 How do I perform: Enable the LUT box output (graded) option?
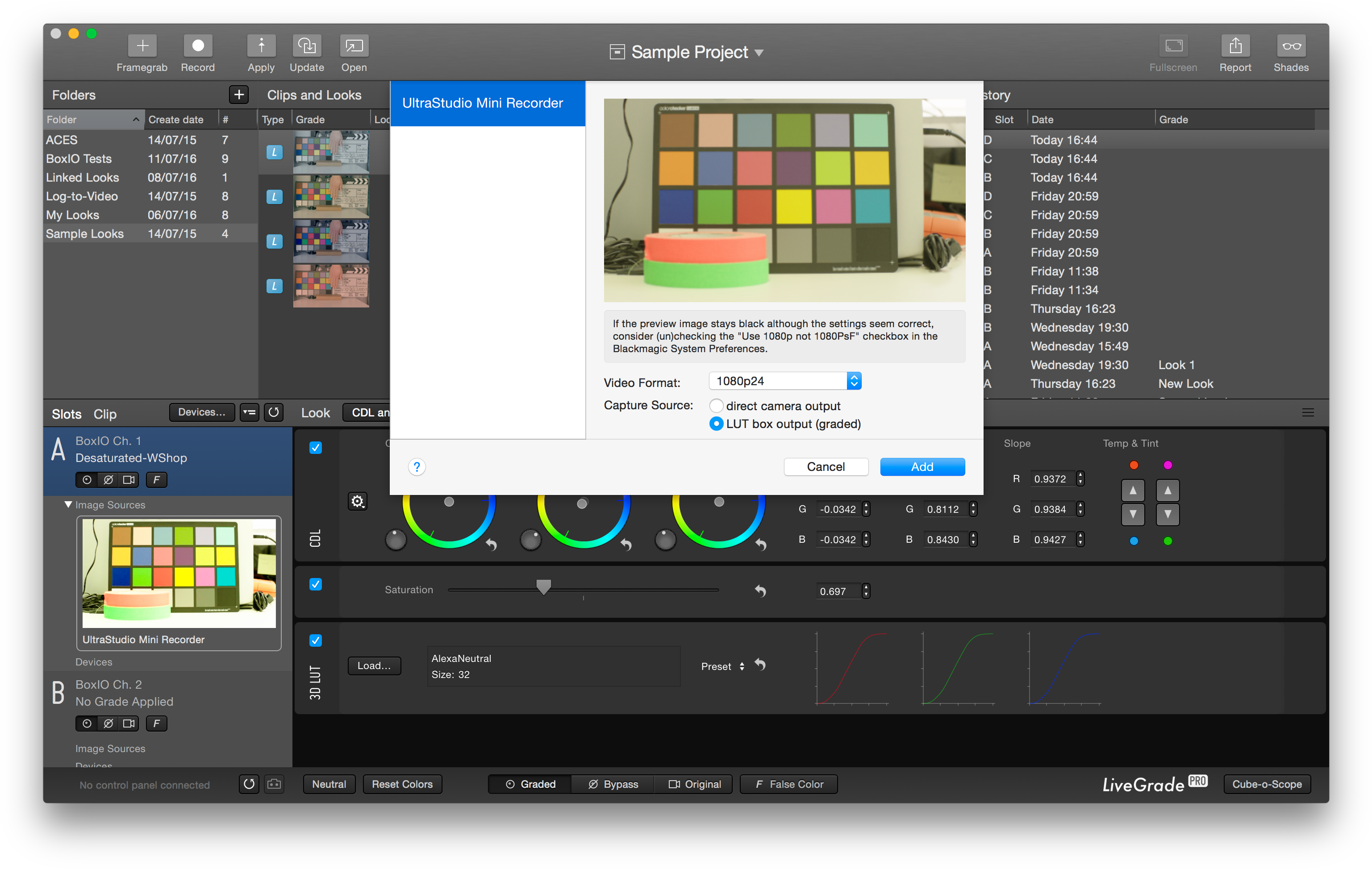pos(716,424)
